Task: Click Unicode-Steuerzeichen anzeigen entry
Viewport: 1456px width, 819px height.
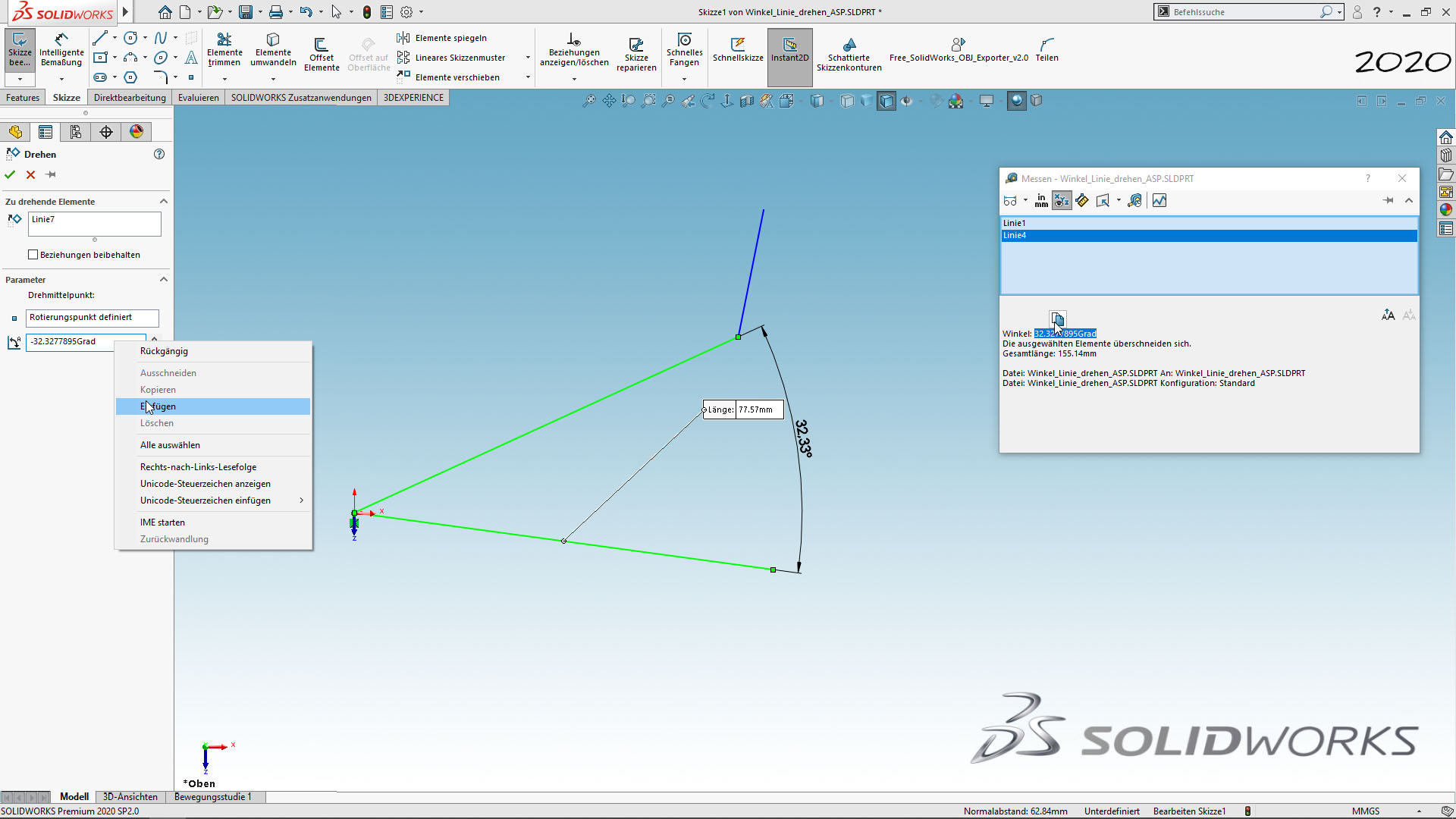Action: point(213,484)
